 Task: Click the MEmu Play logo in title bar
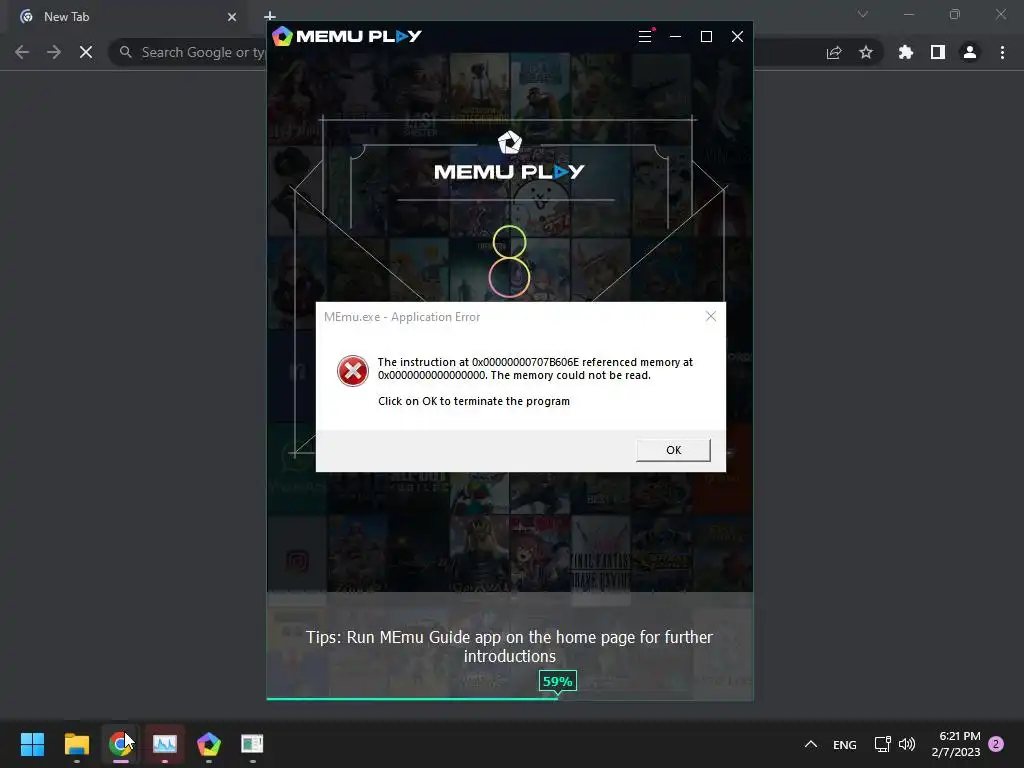[347, 36]
